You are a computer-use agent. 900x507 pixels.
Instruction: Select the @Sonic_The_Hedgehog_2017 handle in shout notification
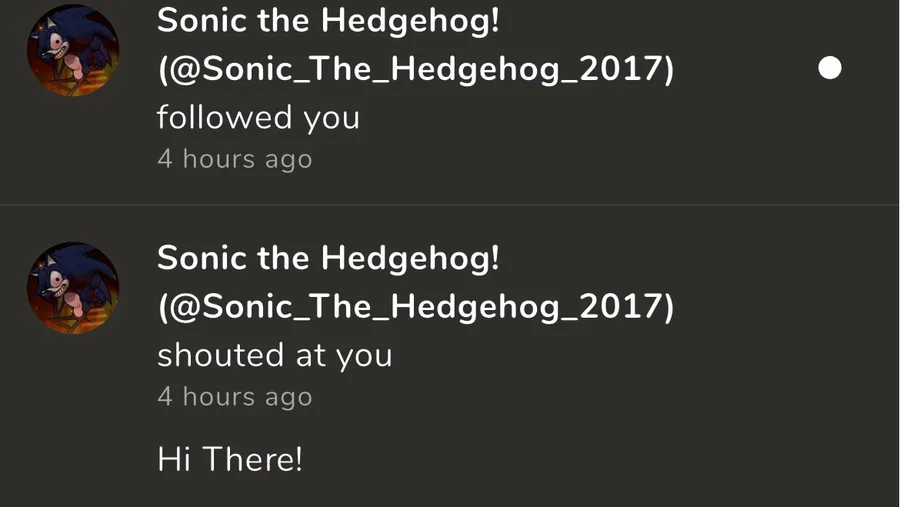[x=416, y=307]
